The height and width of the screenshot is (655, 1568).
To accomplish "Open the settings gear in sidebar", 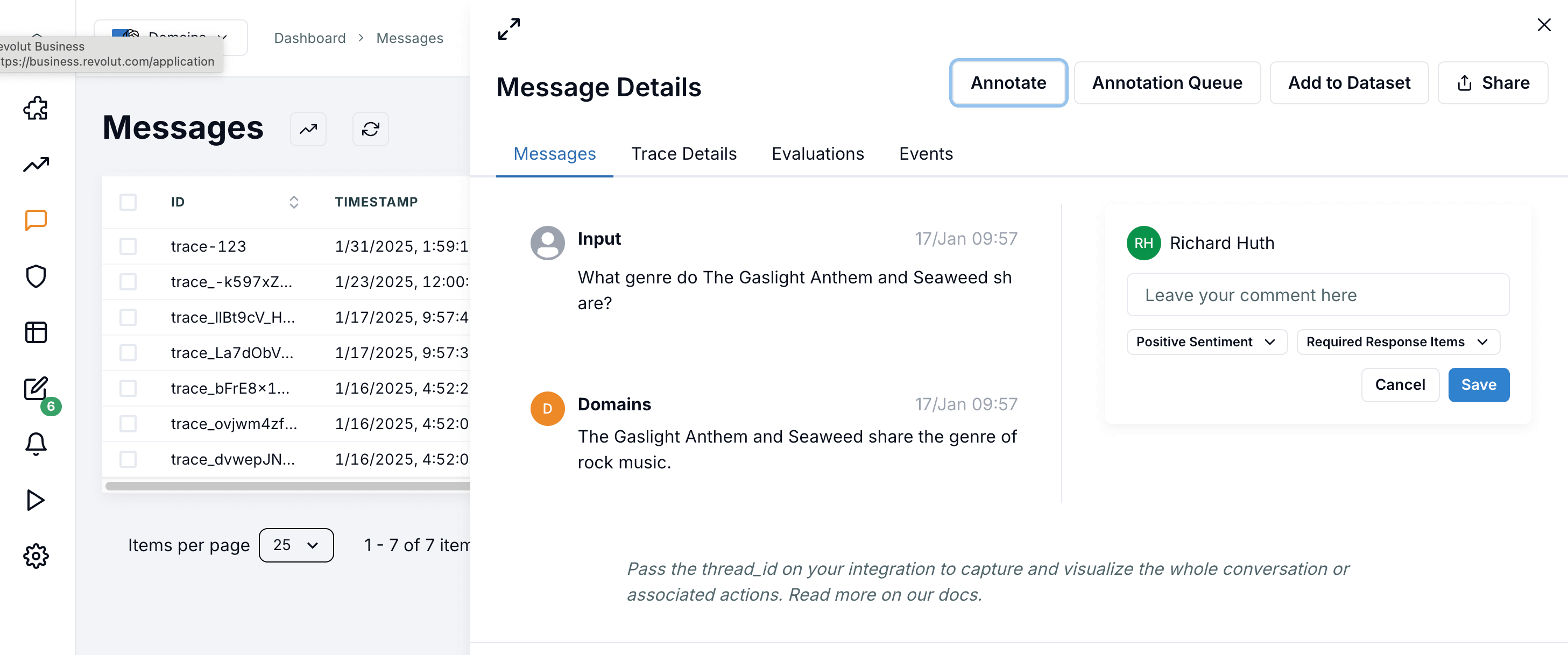I will pos(36,556).
